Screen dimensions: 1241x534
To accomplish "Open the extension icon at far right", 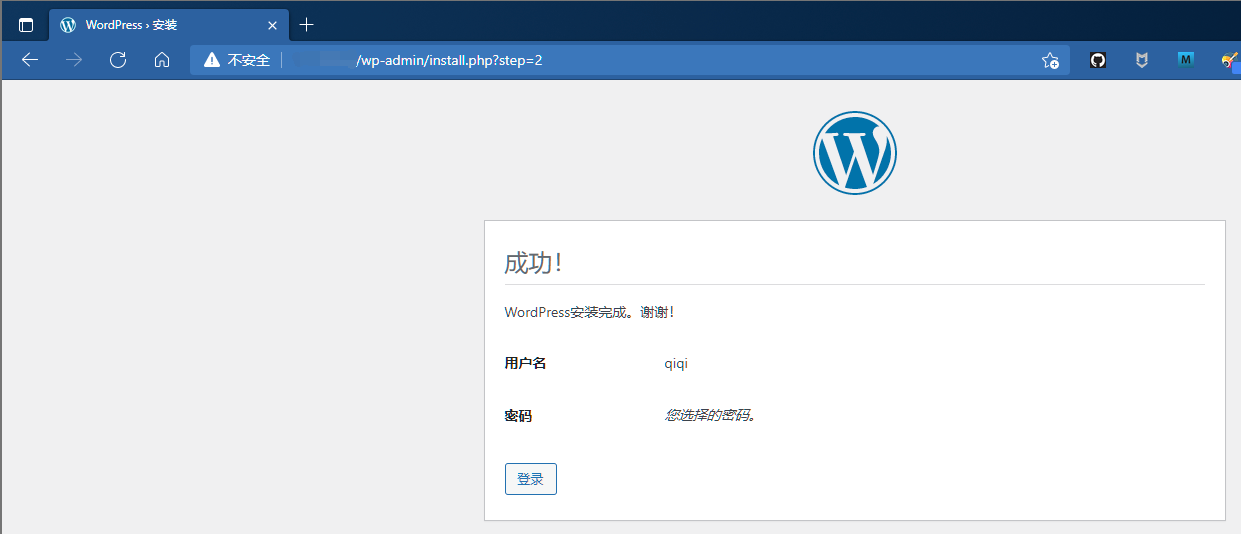I will [1230, 60].
